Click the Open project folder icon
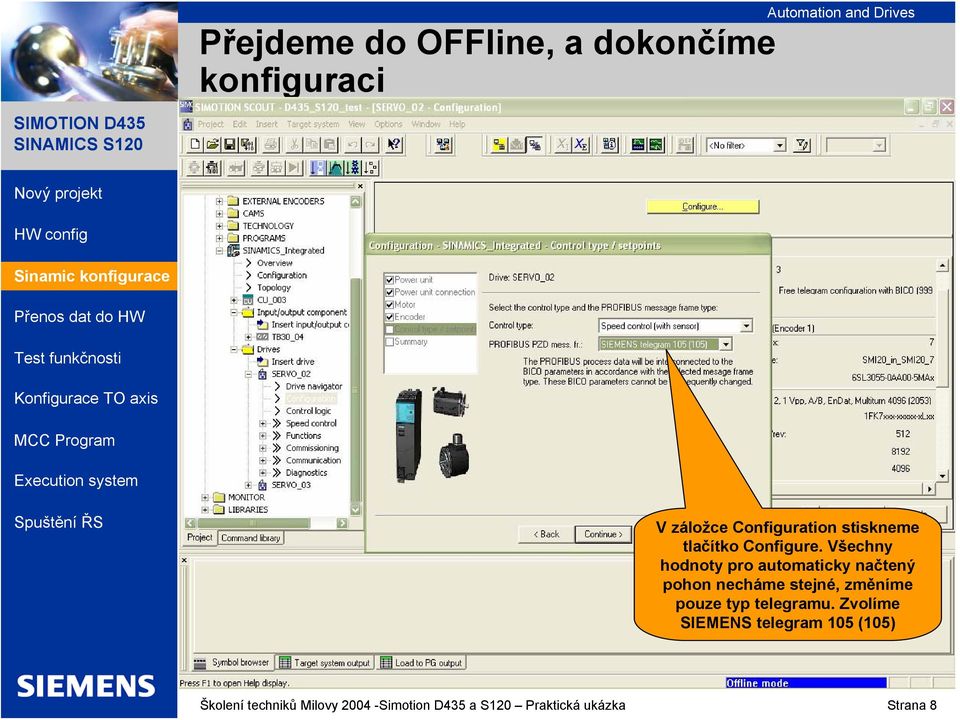Screen dimensions: 960x720 212,145
